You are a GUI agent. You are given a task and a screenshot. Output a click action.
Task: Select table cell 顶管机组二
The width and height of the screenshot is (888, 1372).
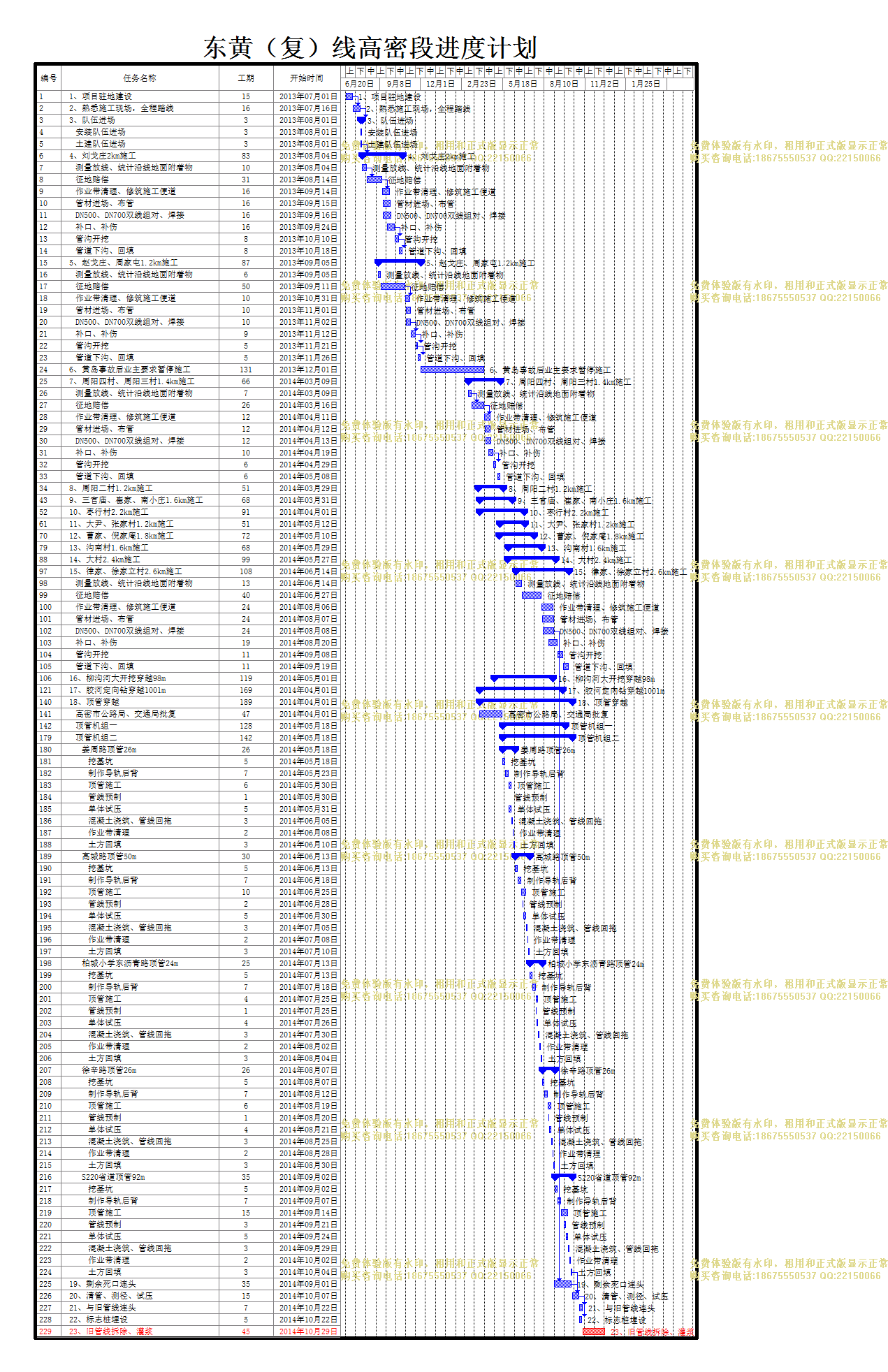(x=140, y=738)
